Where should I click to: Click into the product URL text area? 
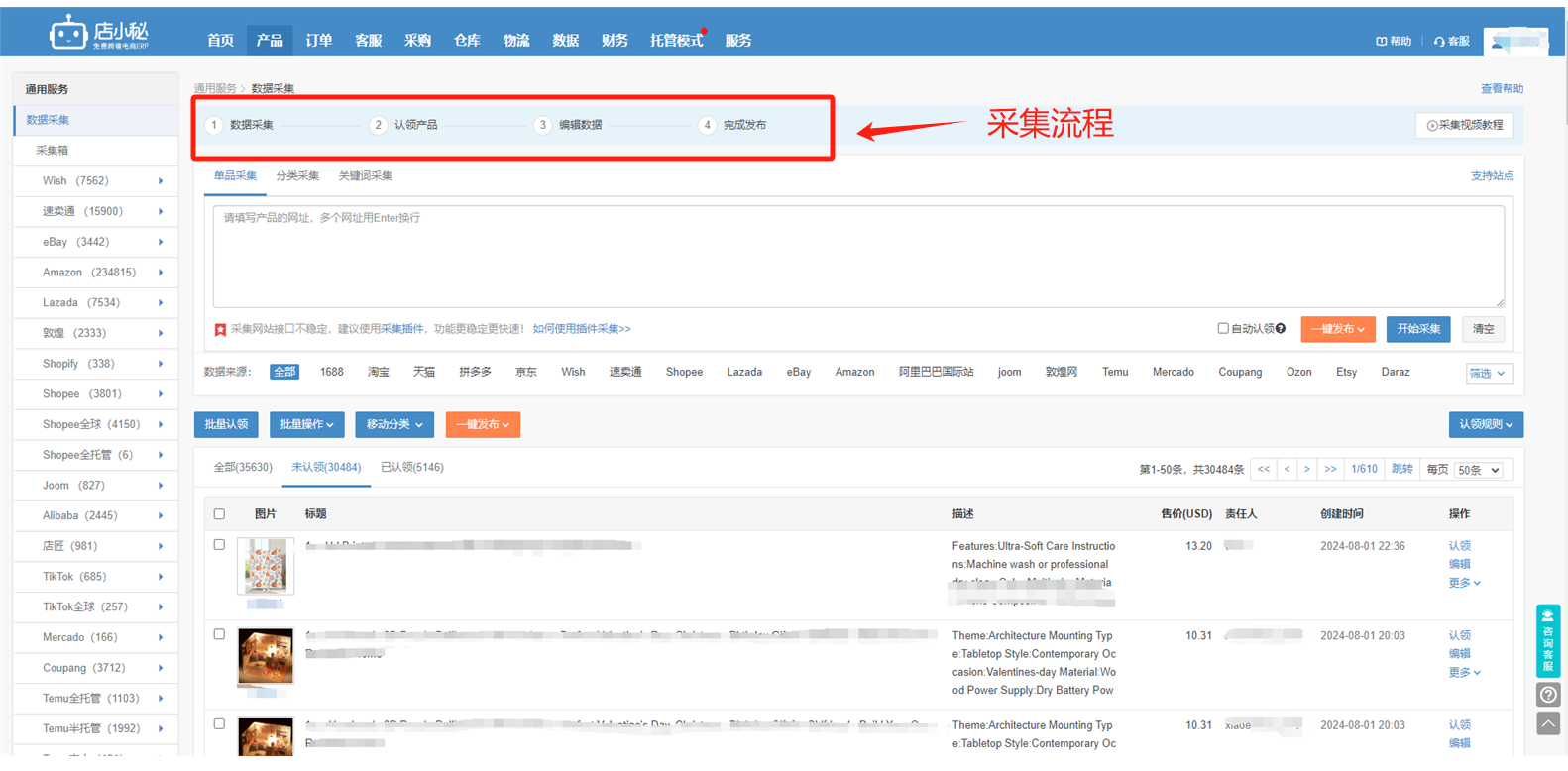click(858, 257)
